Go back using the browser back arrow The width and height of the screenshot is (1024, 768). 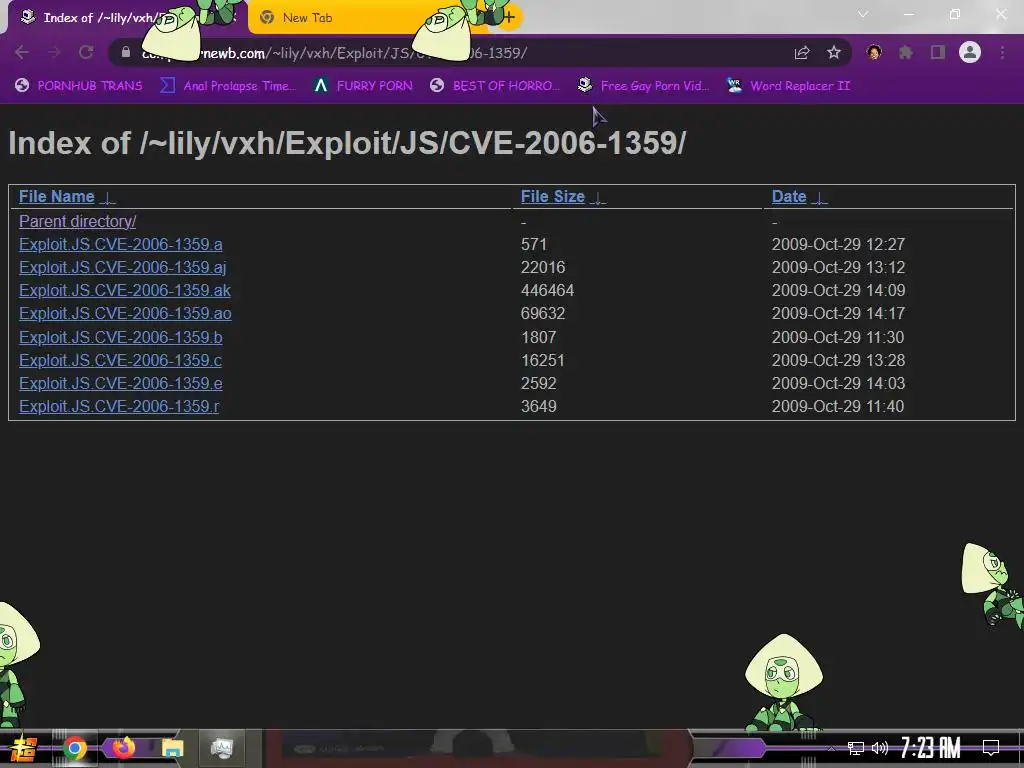(x=22, y=53)
